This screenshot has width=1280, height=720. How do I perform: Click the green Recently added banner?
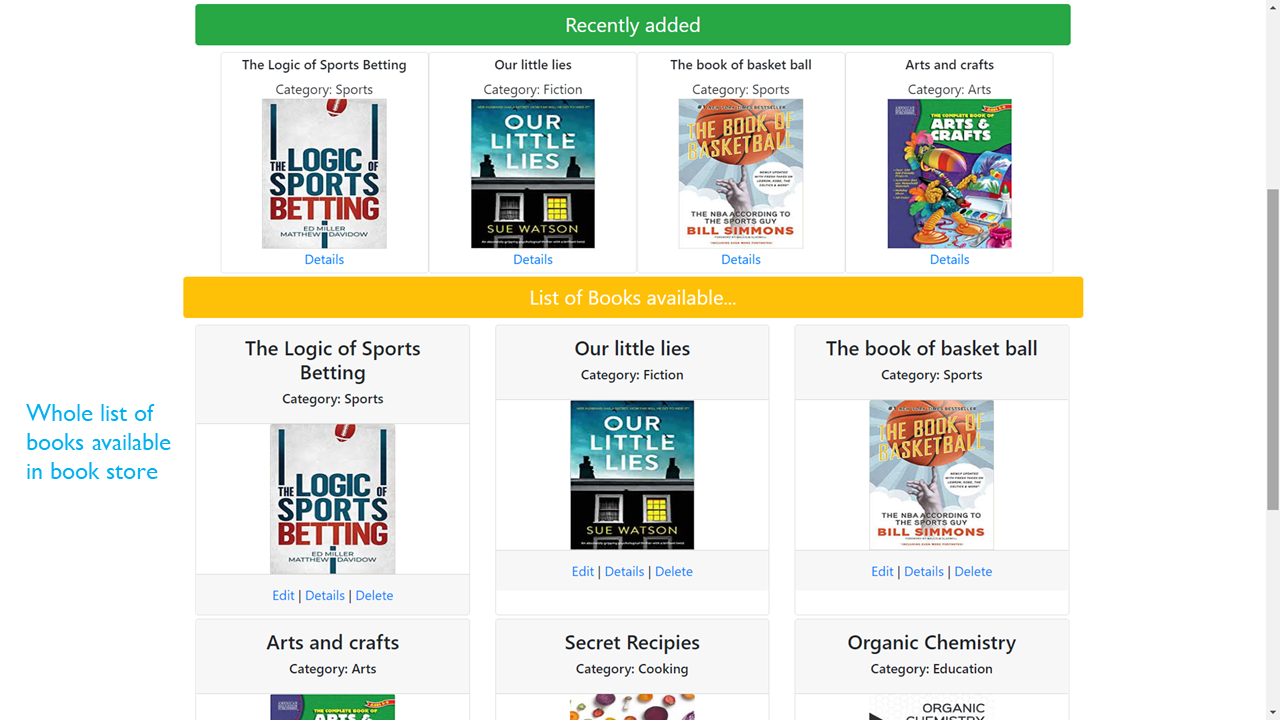pos(633,25)
